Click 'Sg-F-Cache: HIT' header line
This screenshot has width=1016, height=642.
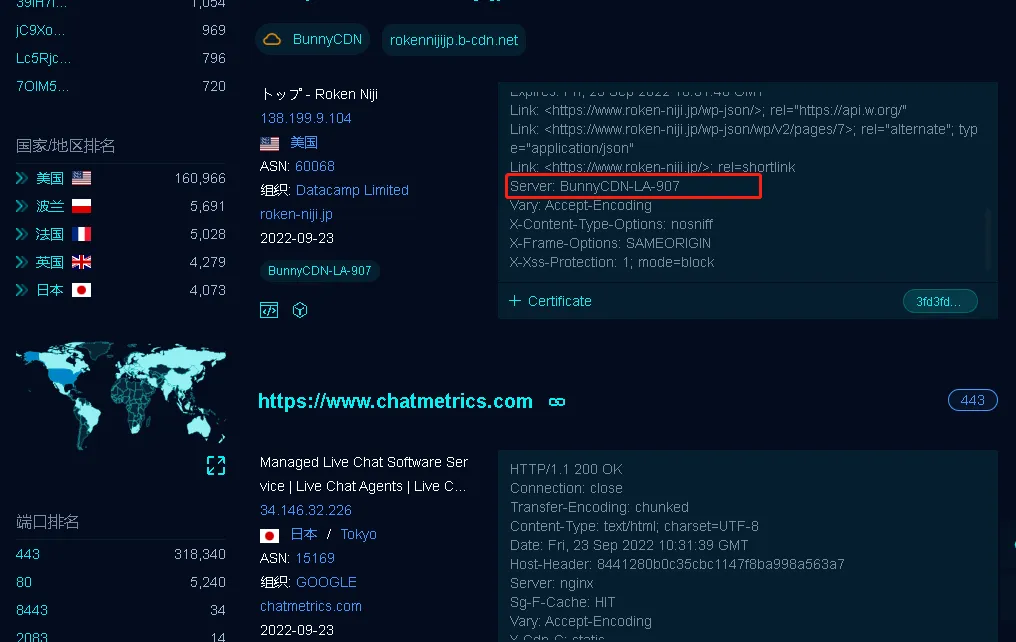tap(562, 602)
